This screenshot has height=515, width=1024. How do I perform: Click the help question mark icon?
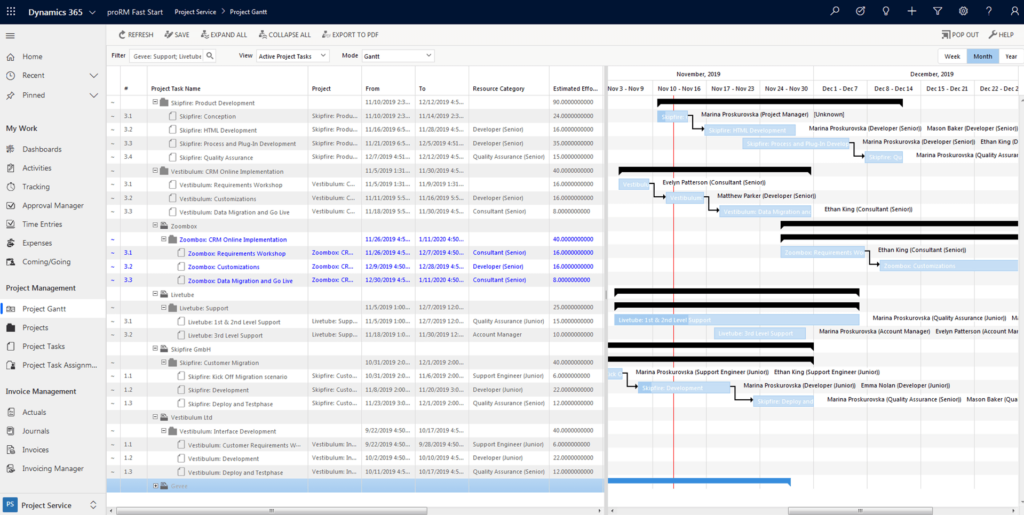pyautogui.click(x=989, y=11)
